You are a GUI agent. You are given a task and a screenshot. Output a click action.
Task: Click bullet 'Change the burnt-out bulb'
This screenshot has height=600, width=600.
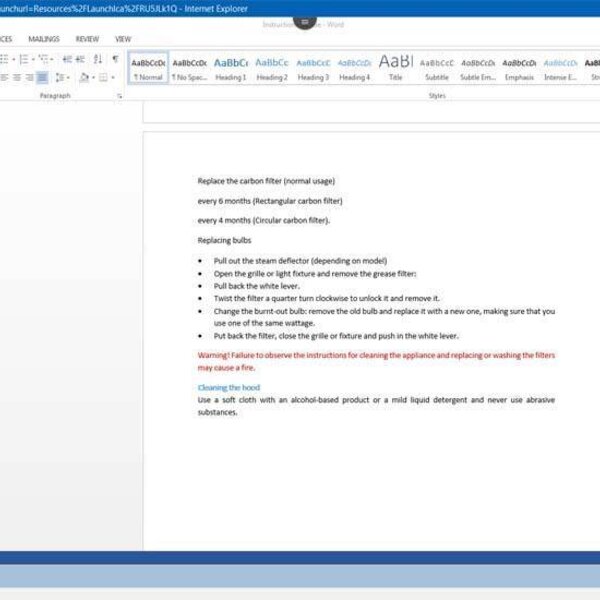click(384, 317)
